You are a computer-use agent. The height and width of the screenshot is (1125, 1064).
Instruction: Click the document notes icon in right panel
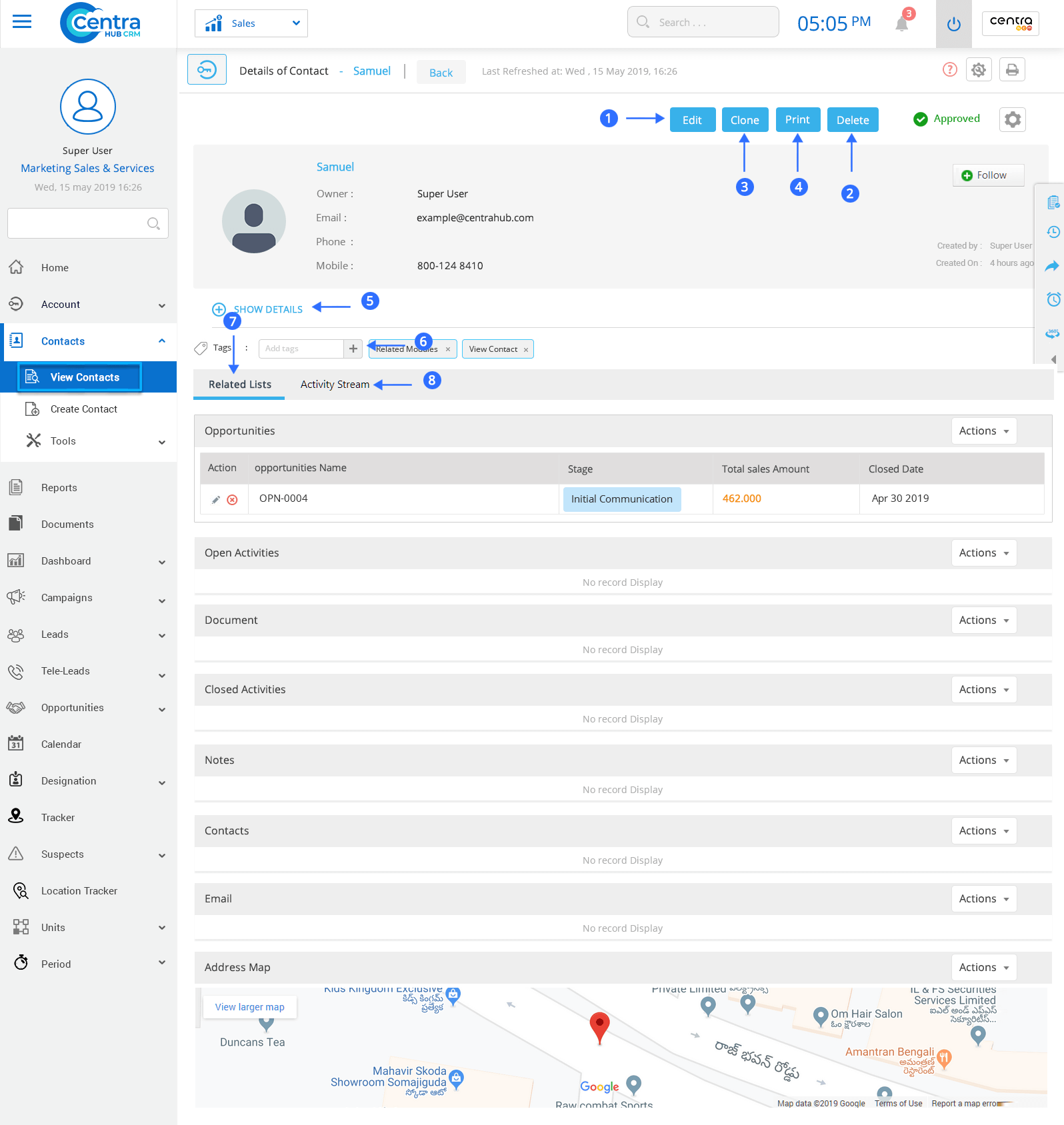[x=1053, y=203]
